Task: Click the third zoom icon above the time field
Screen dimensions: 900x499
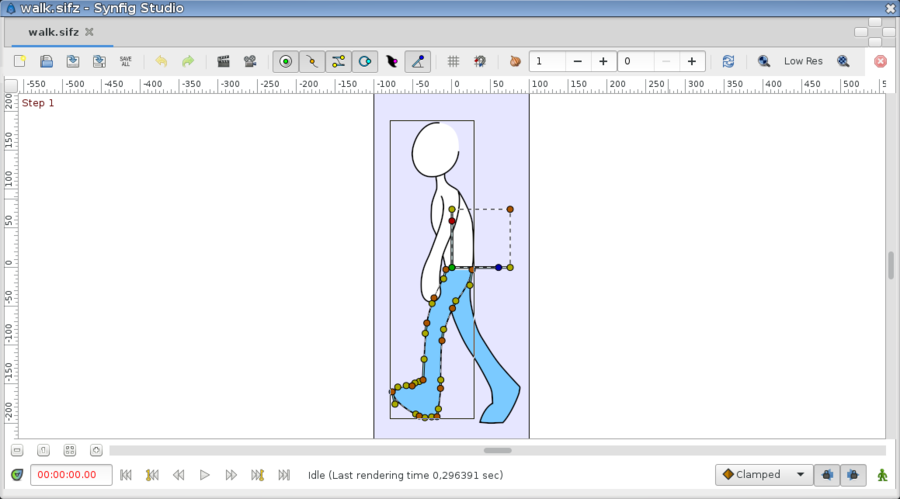Action: click(x=70, y=450)
